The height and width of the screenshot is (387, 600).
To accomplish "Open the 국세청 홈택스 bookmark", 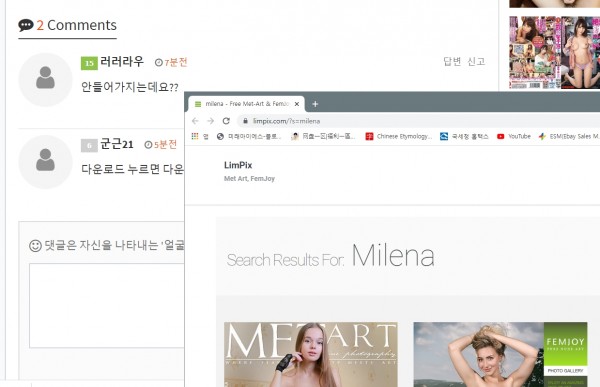I will coord(464,136).
